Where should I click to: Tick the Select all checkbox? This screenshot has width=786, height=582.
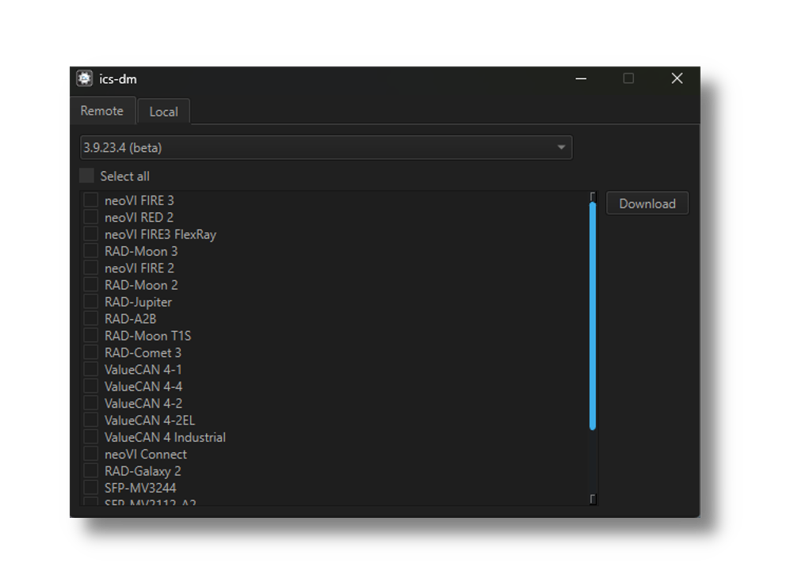click(x=87, y=176)
